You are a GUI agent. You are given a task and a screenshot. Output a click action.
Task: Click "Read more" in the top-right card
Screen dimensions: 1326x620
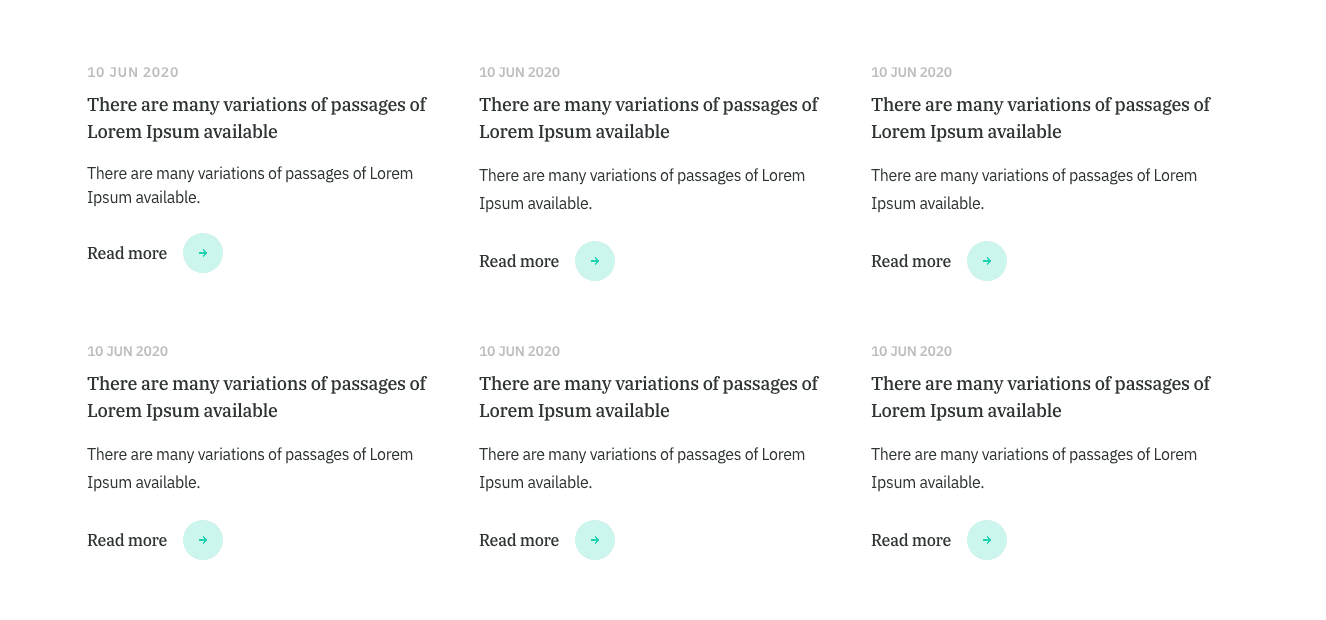click(911, 261)
